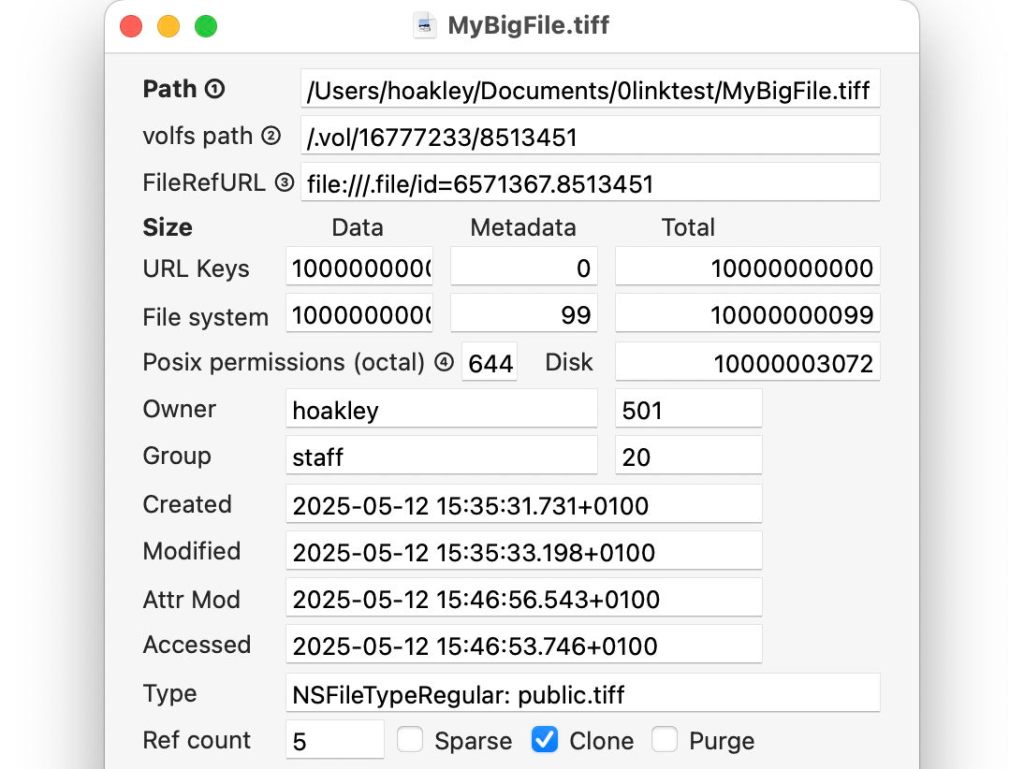1024x769 pixels.
Task: Click the yellow minimize window button
Action: click(x=169, y=27)
